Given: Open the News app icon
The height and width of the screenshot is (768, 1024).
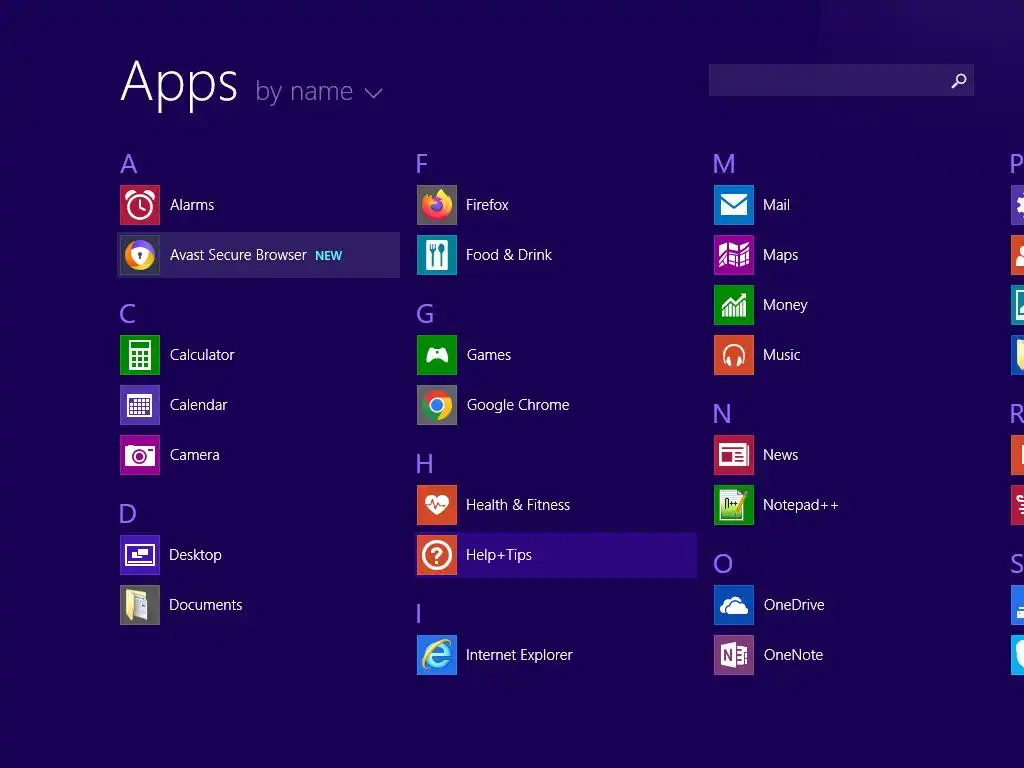Looking at the screenshot, I should 734,455.
